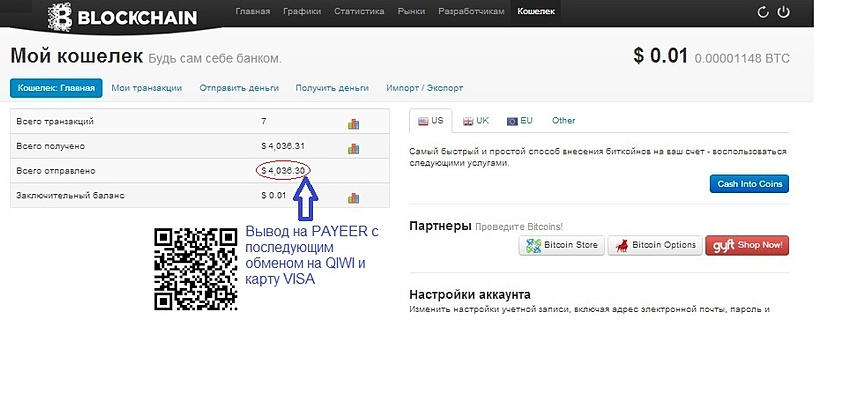This screenshot has height=394, width=843.
Task: Select the Other region tab
Action: pyautogui.click(x=563, y=120)
